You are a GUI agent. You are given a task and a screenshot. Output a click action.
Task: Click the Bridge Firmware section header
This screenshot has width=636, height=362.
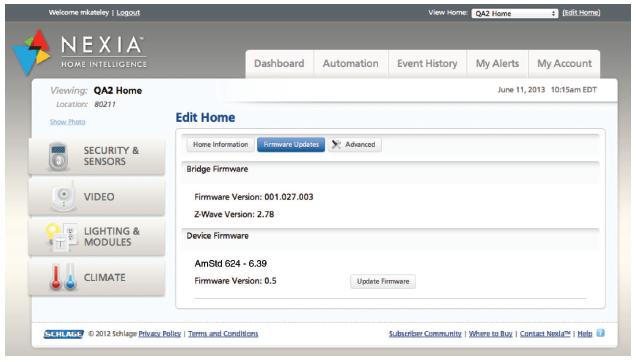click(217, 169)
